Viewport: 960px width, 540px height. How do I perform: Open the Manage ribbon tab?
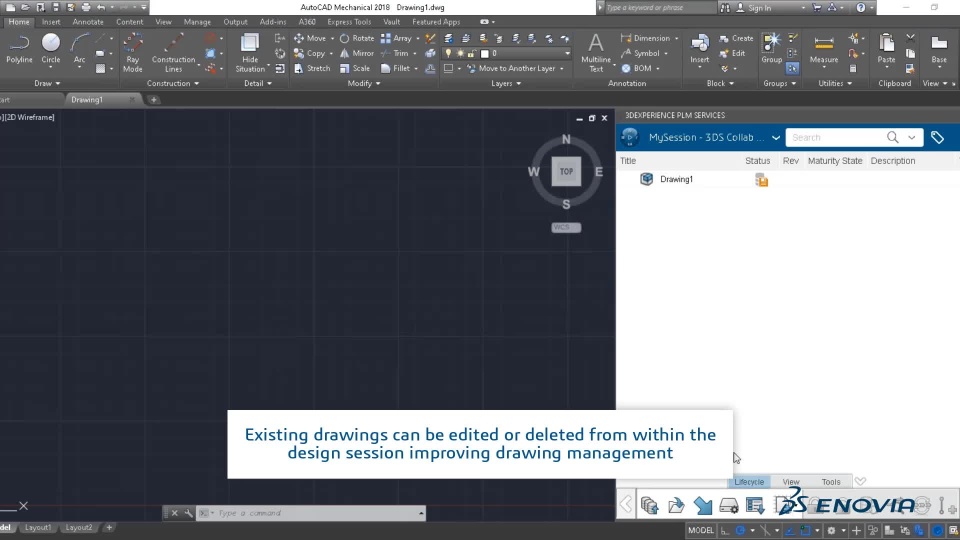[x=197, y=22]
